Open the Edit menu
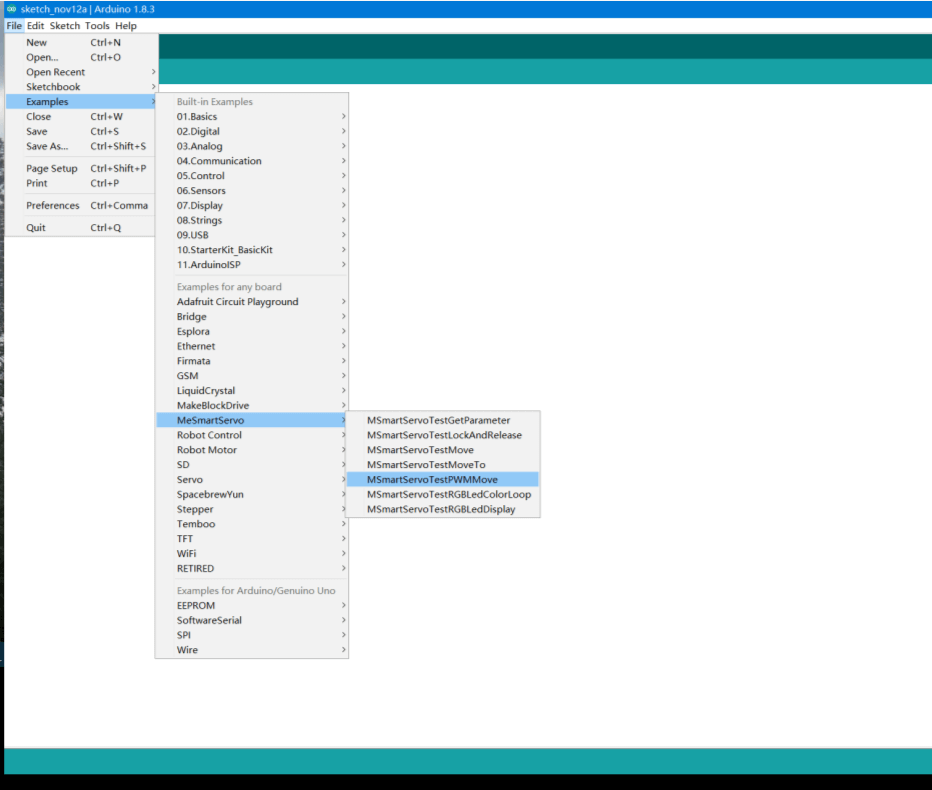 [x=36, y=26]
